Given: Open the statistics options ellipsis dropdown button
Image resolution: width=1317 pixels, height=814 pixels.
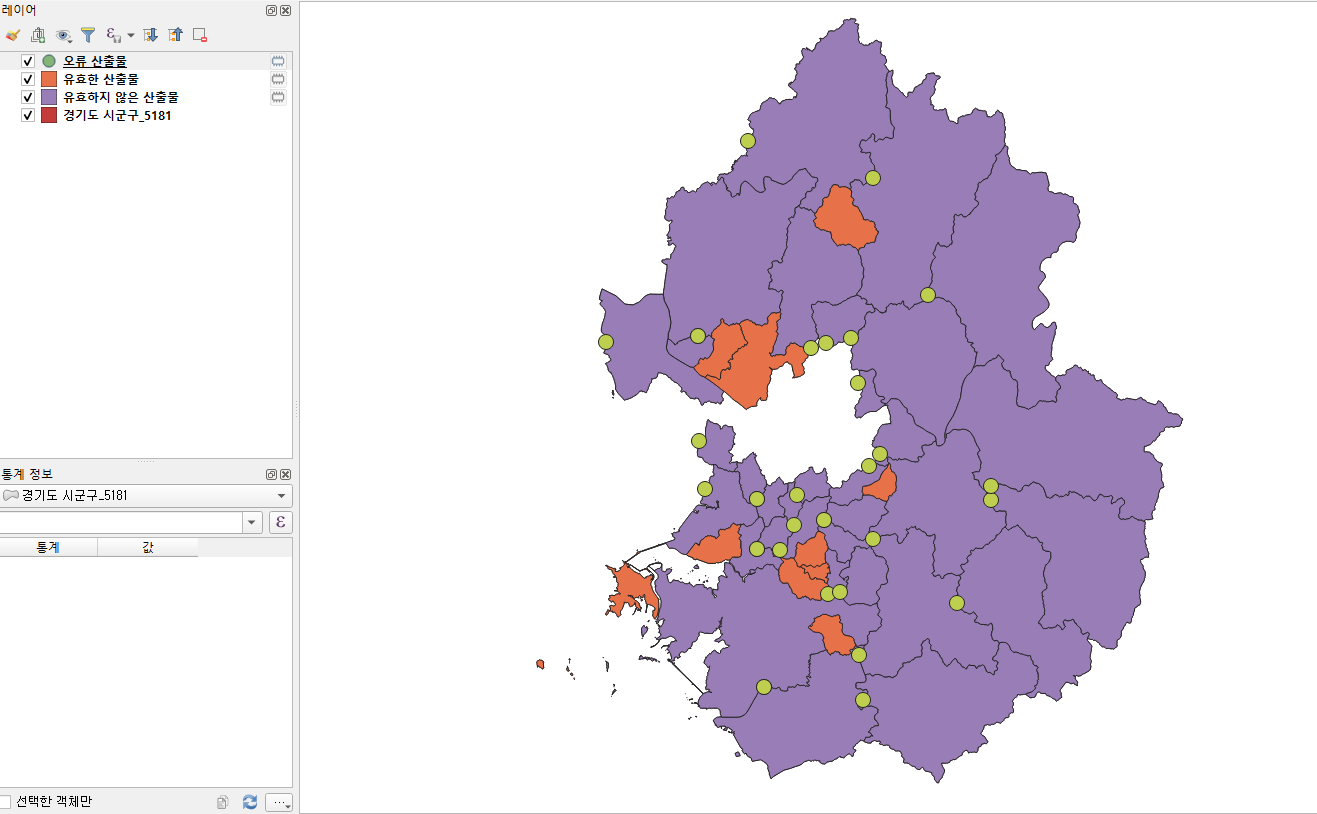Looking at the screenshot, I should 279,802.
